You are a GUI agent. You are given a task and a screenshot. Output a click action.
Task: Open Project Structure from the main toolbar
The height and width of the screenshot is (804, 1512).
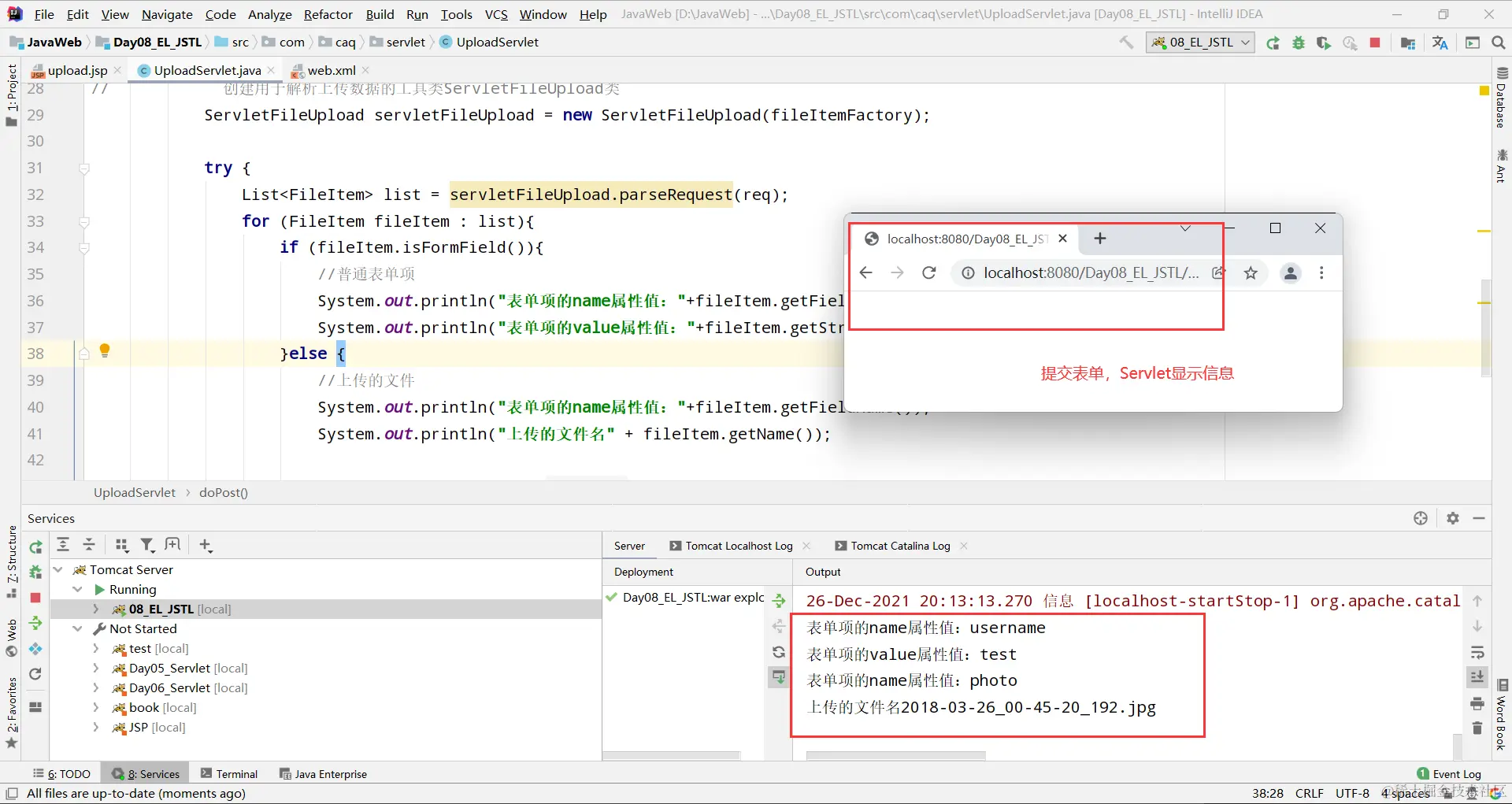click(1408, 43)
